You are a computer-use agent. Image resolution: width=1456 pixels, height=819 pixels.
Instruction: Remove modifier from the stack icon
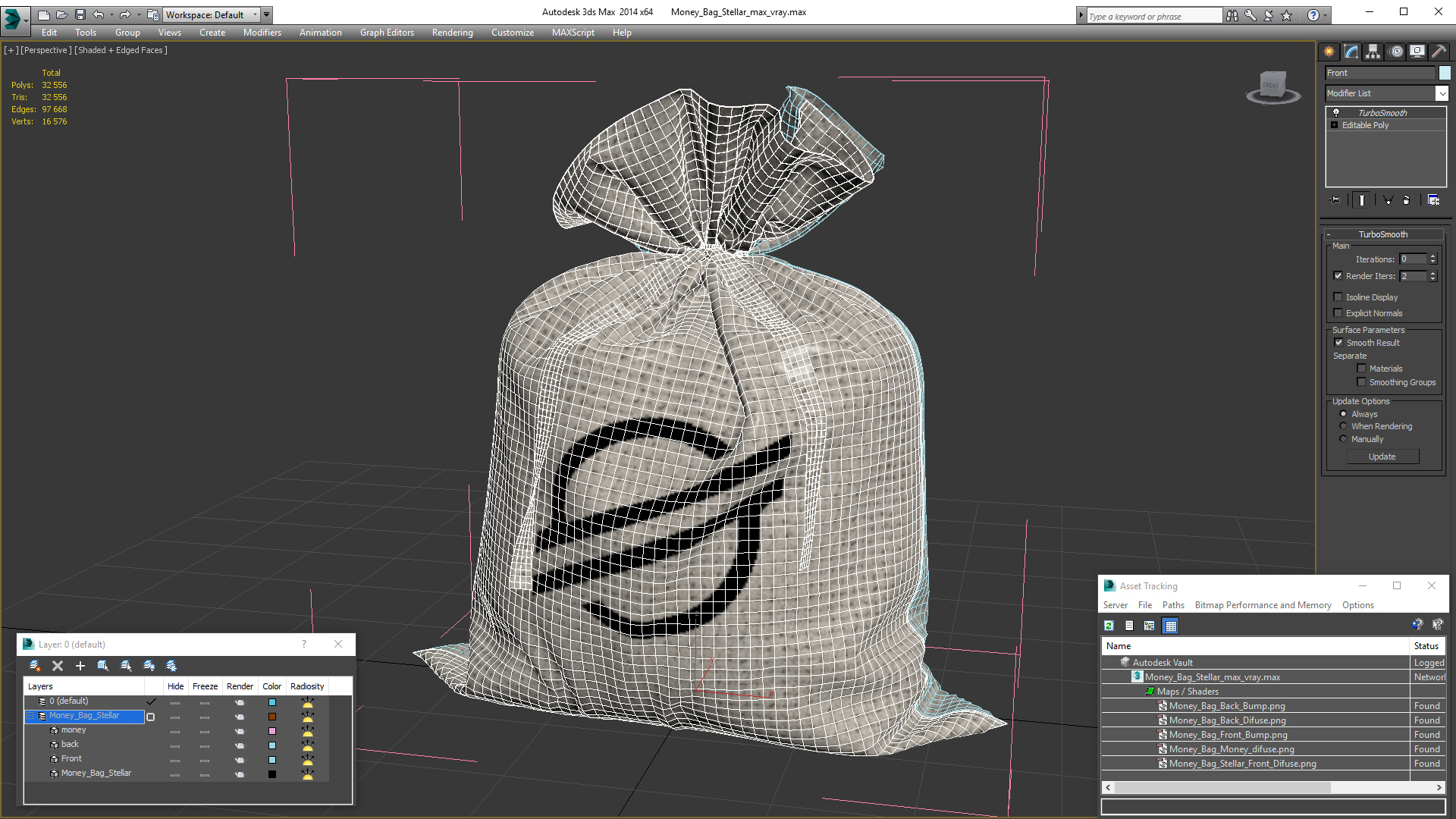coord(1407,200)
